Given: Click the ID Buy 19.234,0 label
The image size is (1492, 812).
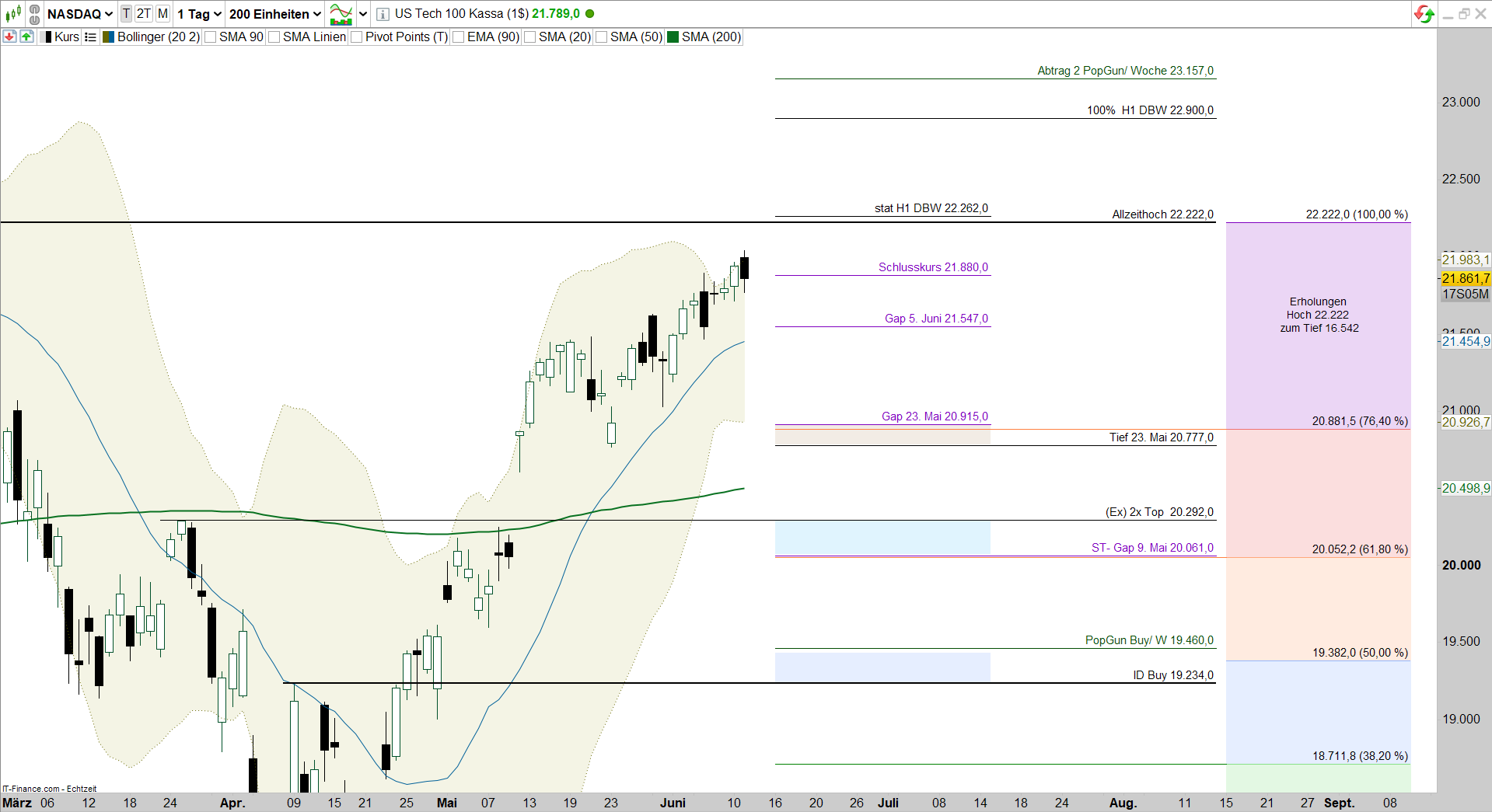Looking at the screenshot, I should (x=1172, y=675).
